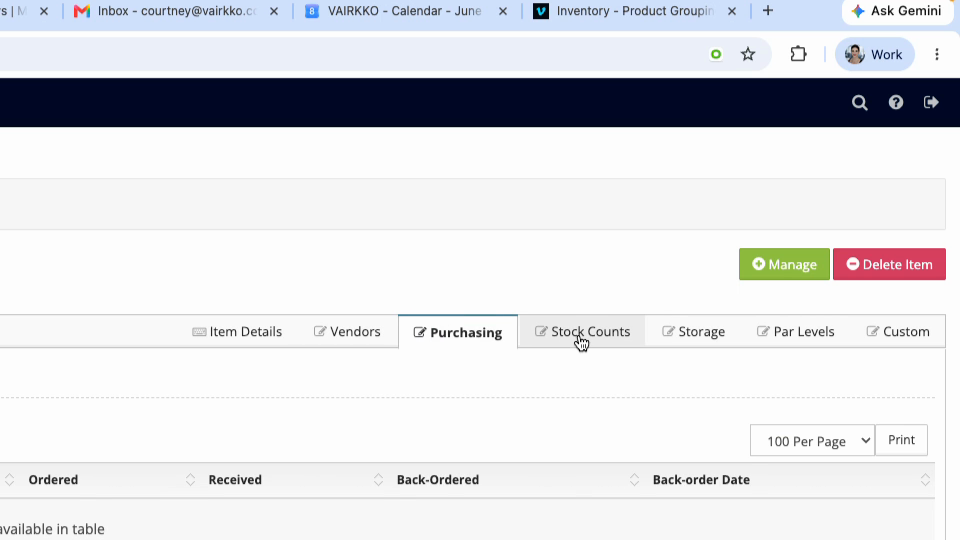The width and height of the screenshot is (960, 540).
Task: Open the Vendors tab
Action: pyautogui.click(x=347, y=331)
